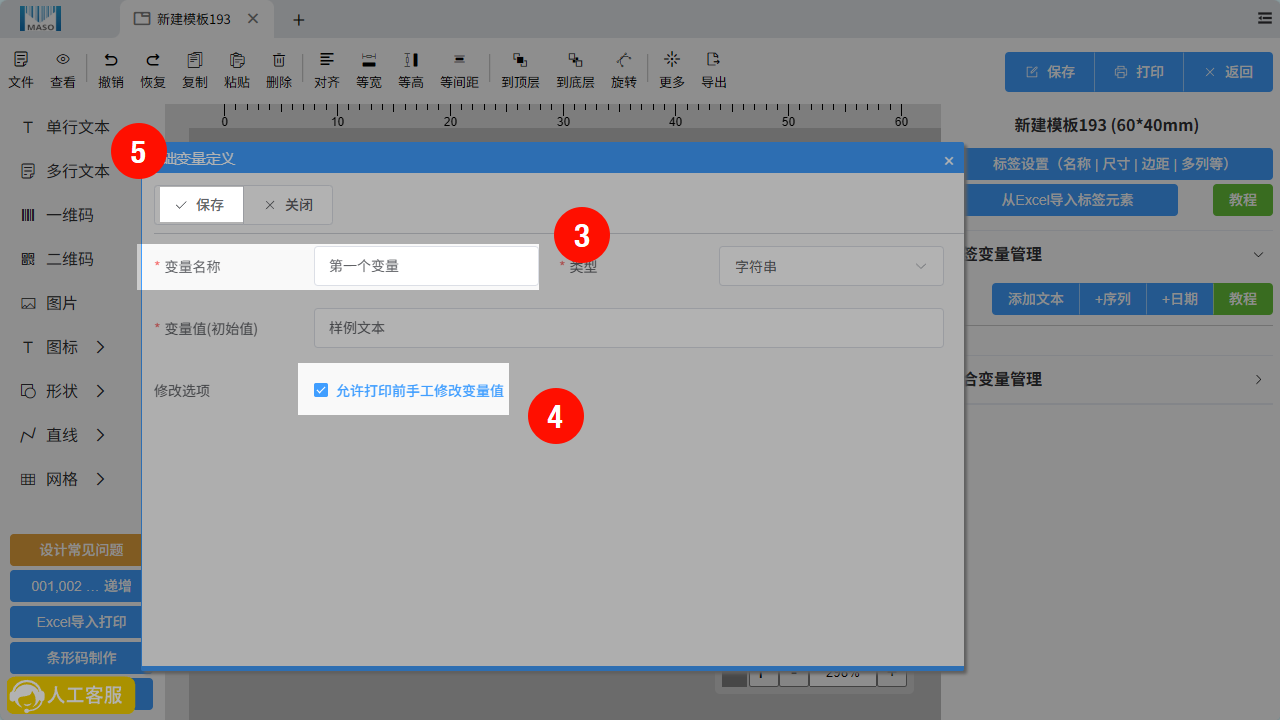Redo with the 恢复 icon
Viewport: 1280px width, 720px height.
click(153, 60)
